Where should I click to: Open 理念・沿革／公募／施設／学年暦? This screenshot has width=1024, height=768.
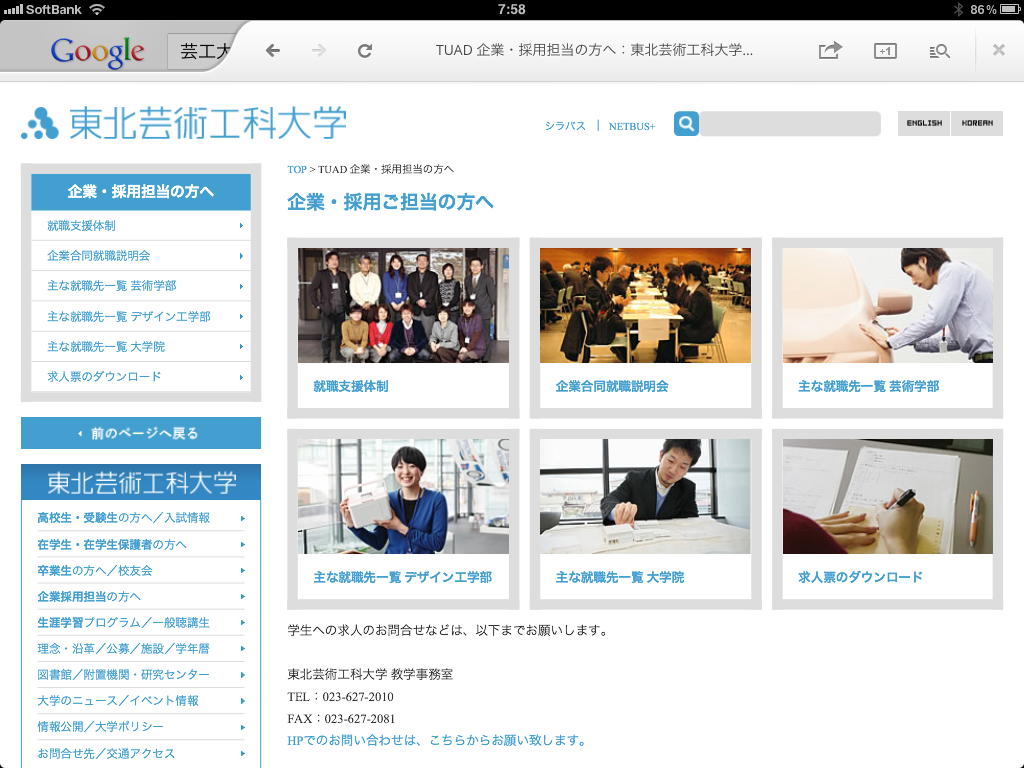(x=141, y=648)
